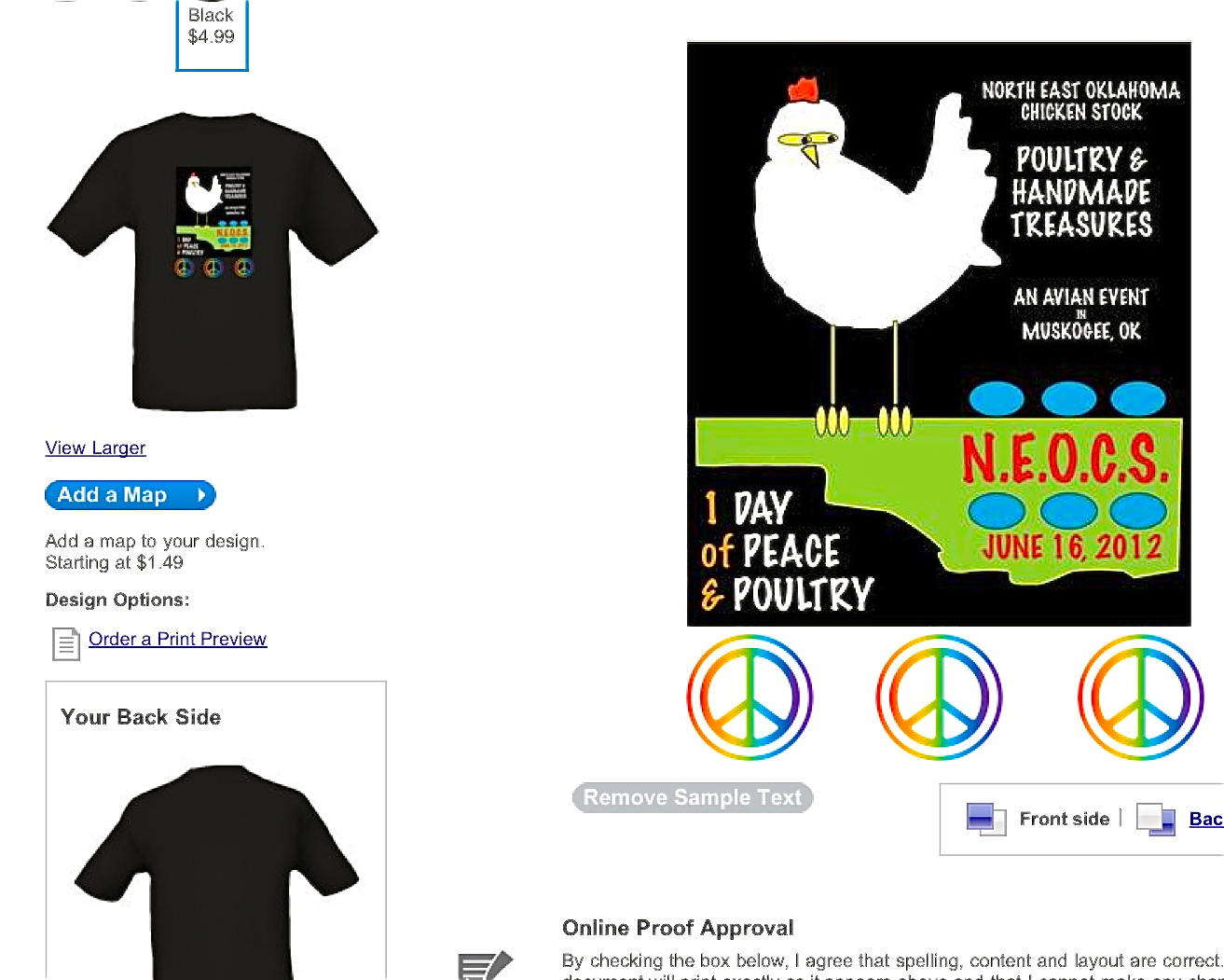This screenshot has height=980, width=1224.
Task: Click the Add a Map button
Action: 131,495
